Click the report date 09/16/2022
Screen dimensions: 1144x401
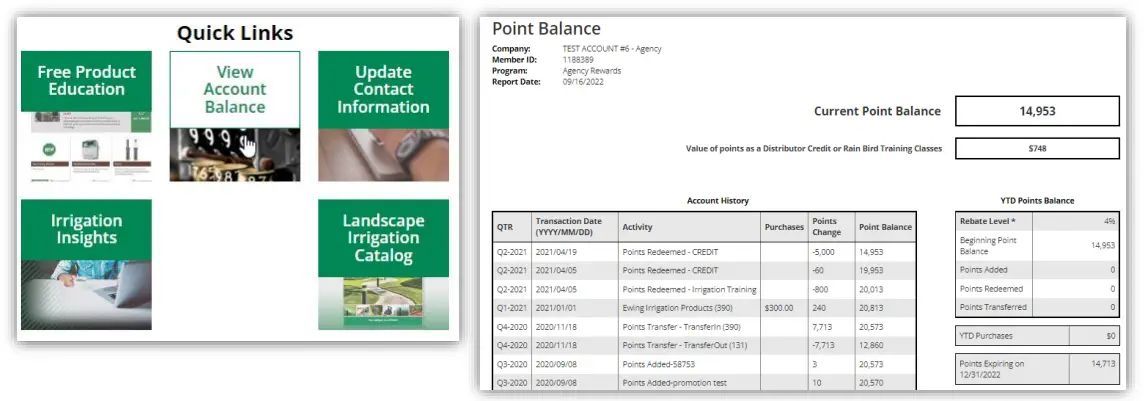coord(584,82)
